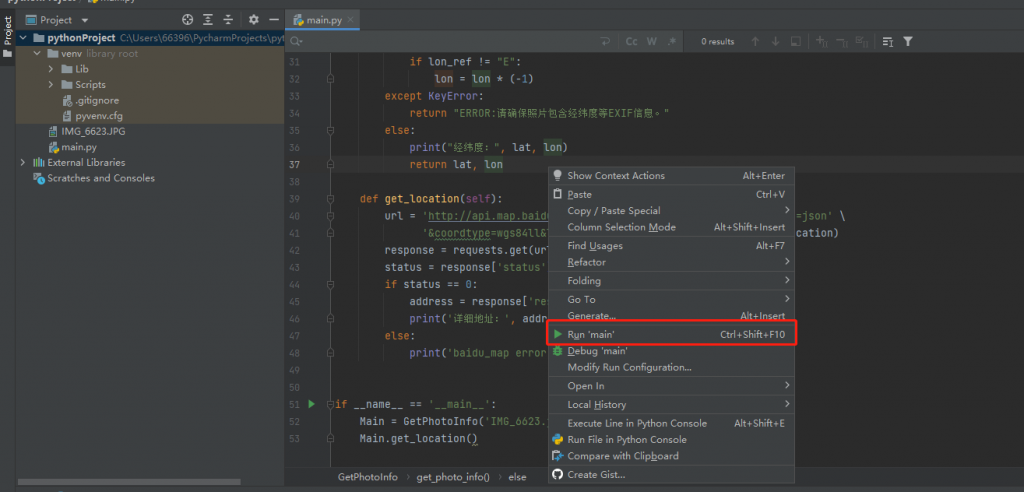Screen dimensions: 1024x492
Task: Close the main.py editor tab
Action: (x=351, y=20)
